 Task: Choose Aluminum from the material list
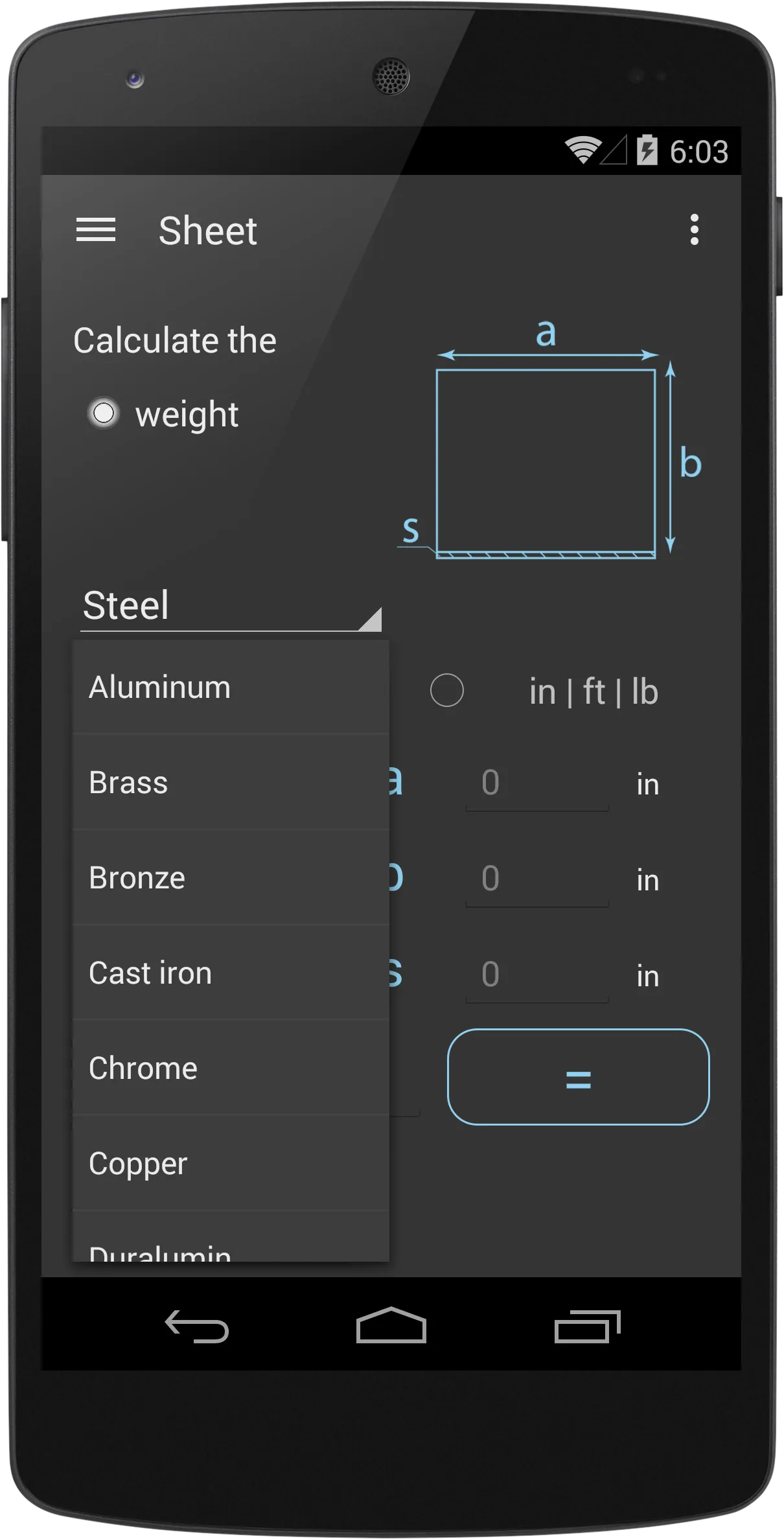tap(231, 687)
